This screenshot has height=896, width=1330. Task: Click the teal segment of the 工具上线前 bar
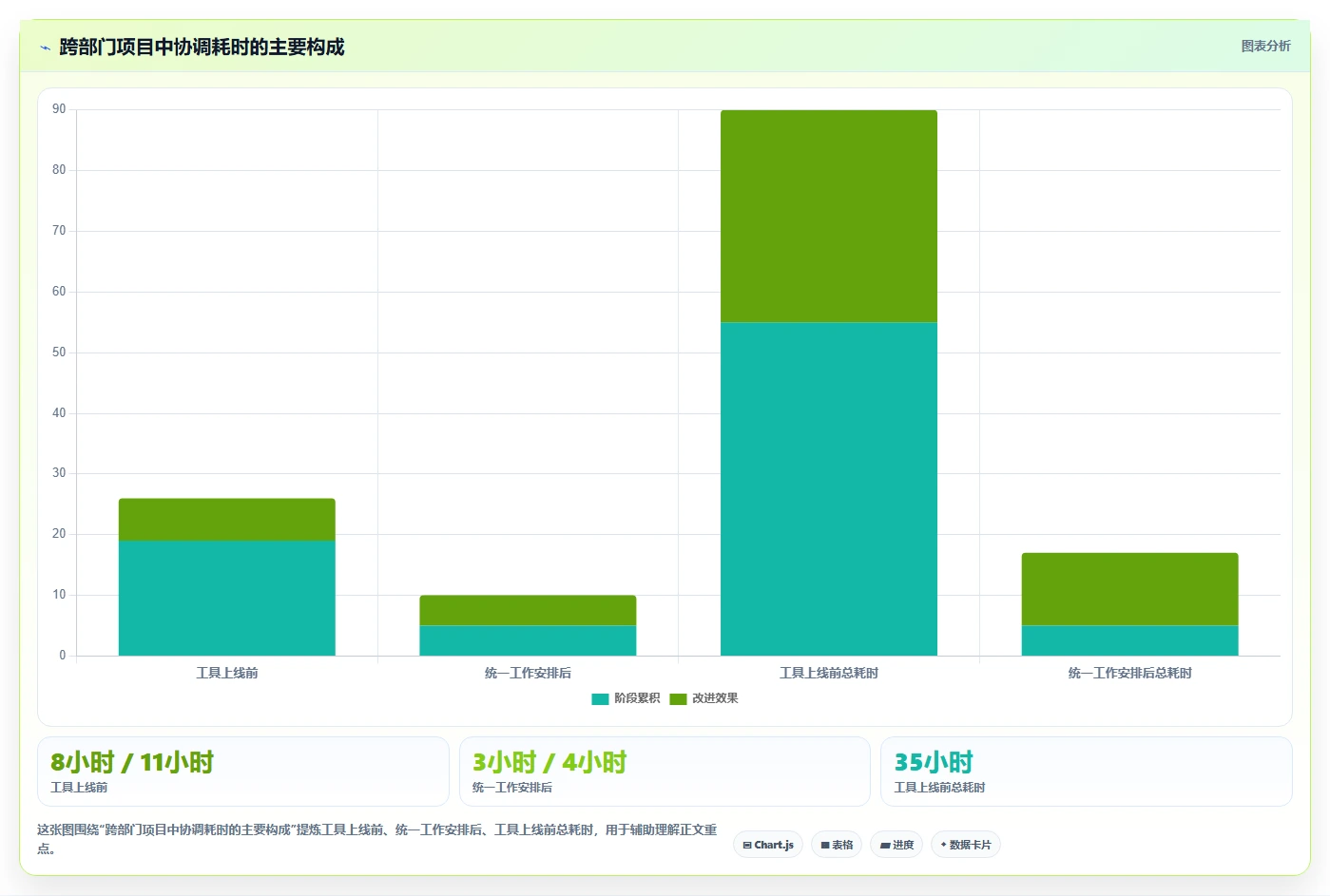pos(227,598)
